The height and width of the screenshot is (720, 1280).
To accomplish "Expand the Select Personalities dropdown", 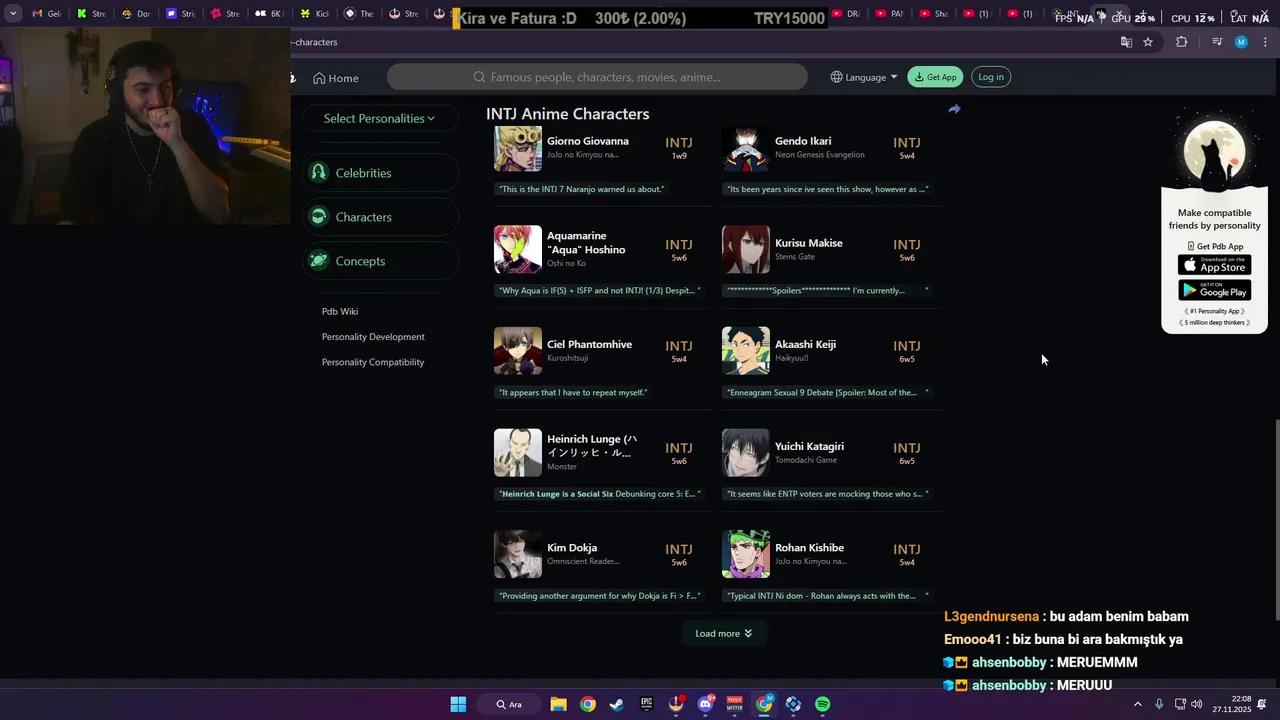I will pyautogui.click(x=379, y=118).
